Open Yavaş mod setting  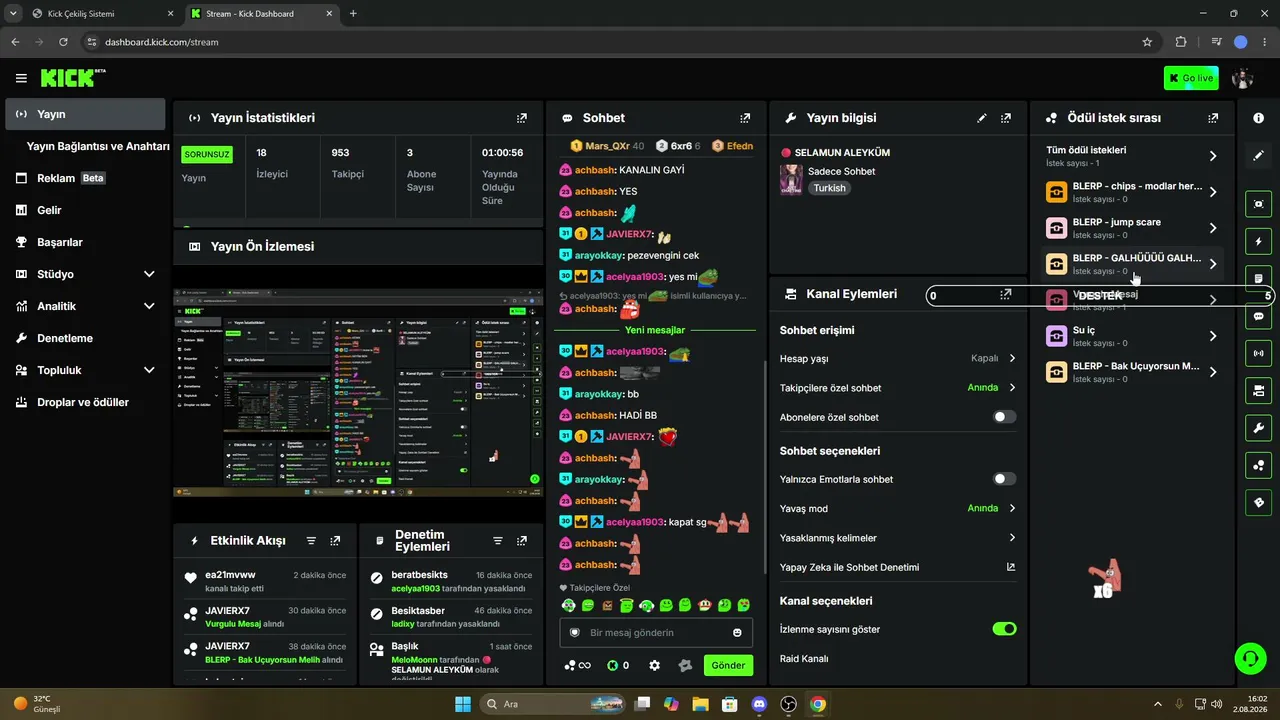(898, 508)
